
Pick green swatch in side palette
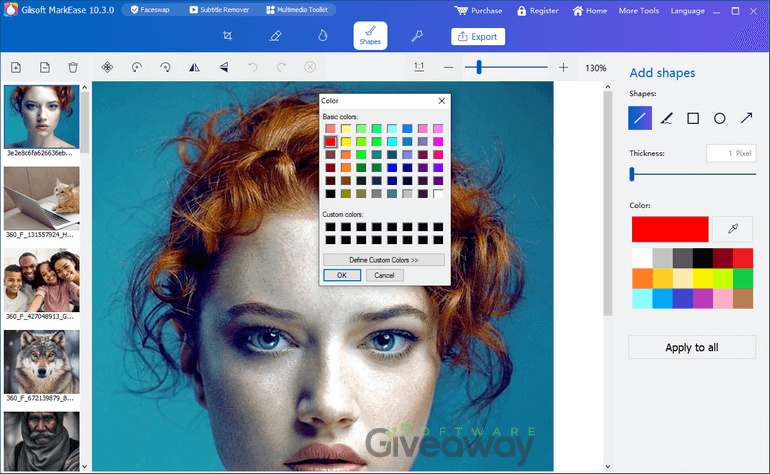click(743, 278)
